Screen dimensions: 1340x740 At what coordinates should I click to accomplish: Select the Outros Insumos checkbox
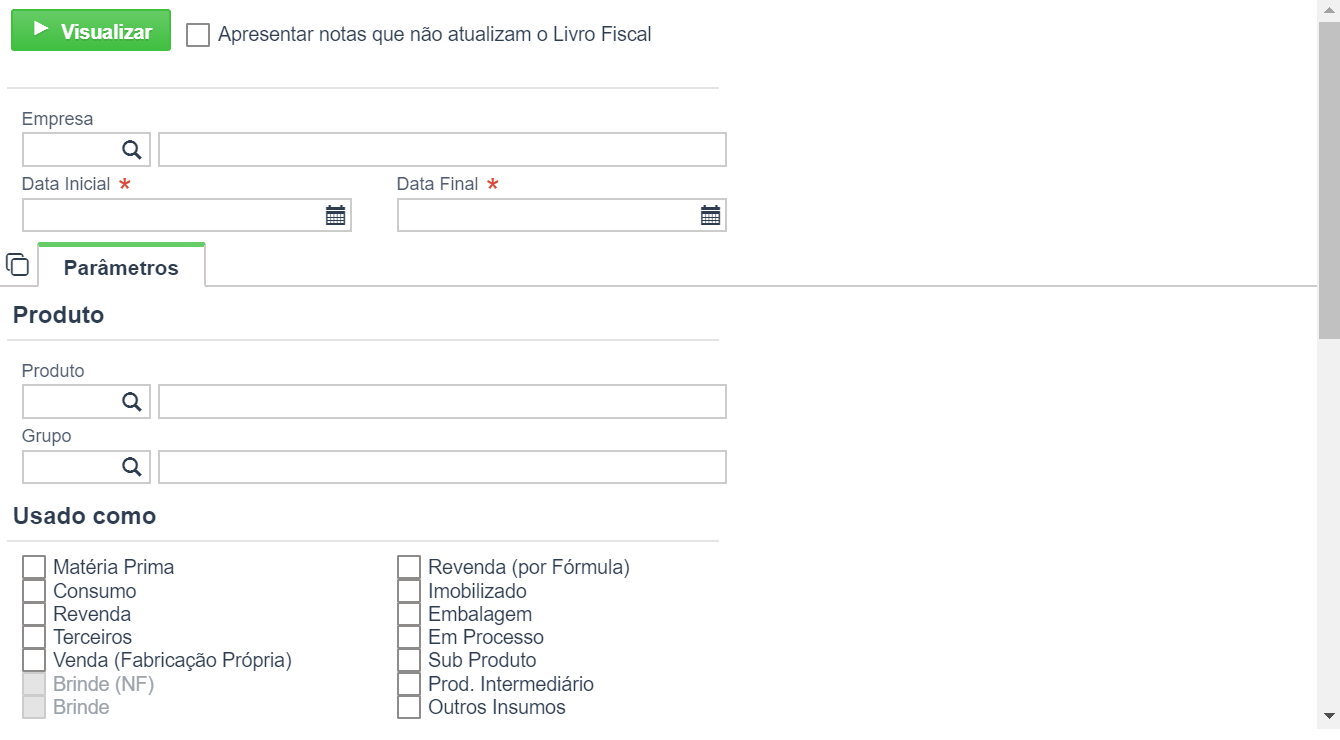pos(409,707)
